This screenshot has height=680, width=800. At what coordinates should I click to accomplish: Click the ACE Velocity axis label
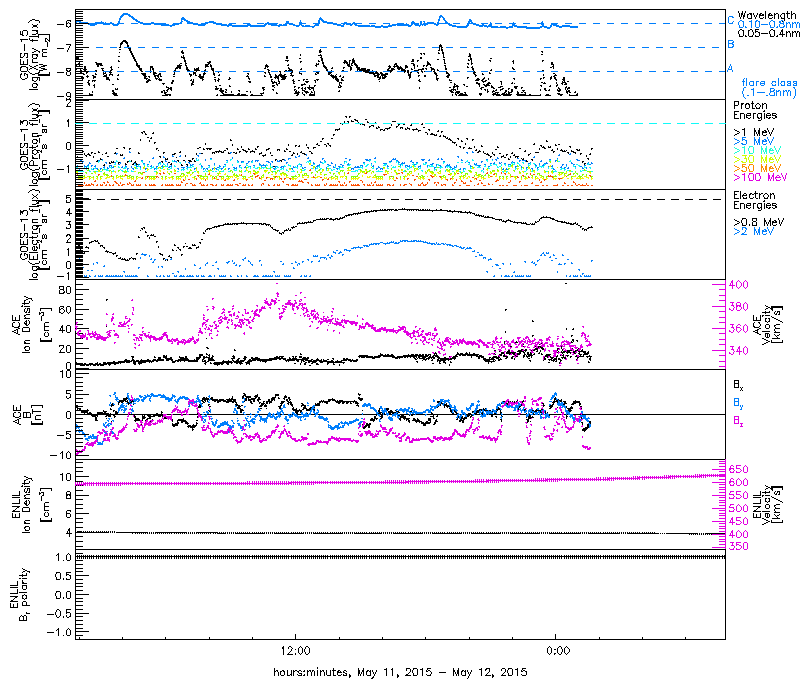(767, 324)
